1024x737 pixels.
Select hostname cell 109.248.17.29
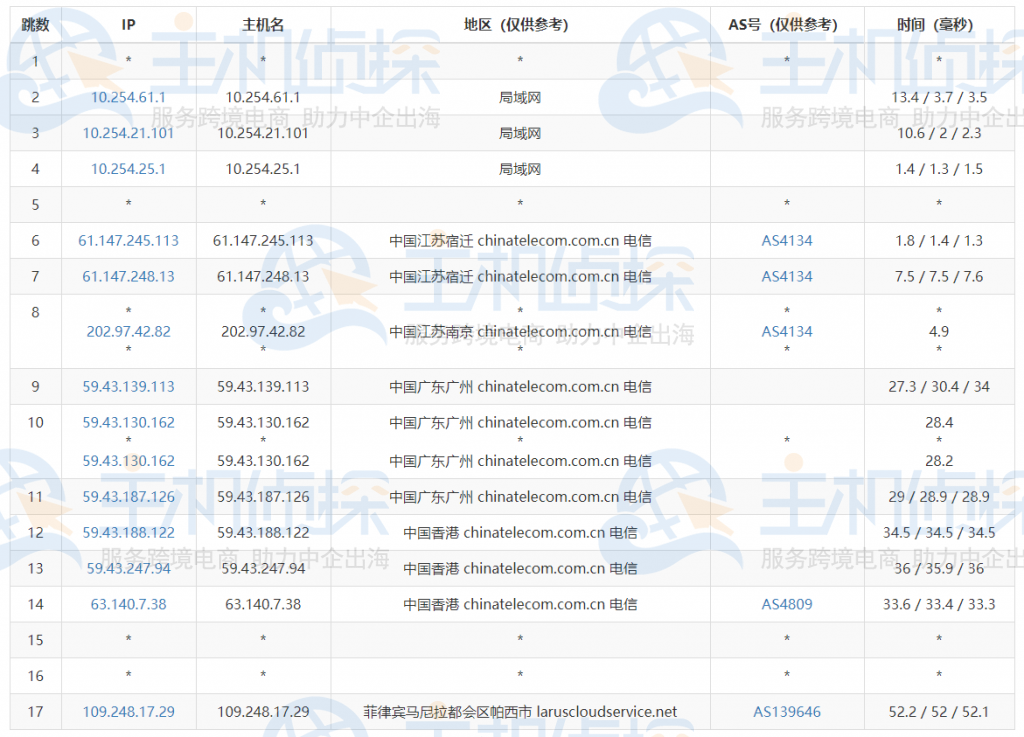click(x=263, y=712)
